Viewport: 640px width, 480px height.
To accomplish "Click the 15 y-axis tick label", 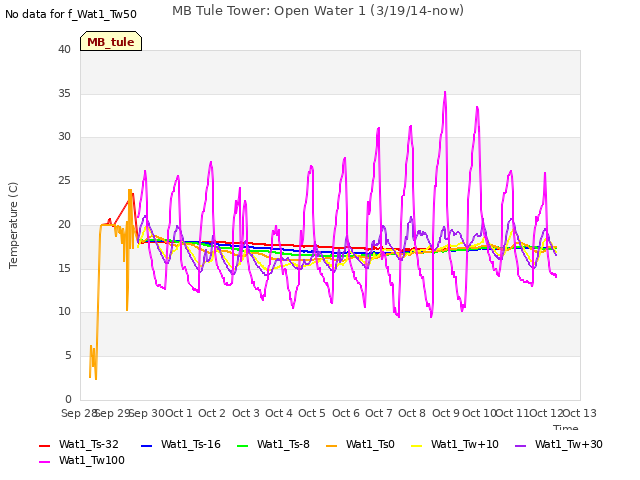I will click(x=64, y=268).
